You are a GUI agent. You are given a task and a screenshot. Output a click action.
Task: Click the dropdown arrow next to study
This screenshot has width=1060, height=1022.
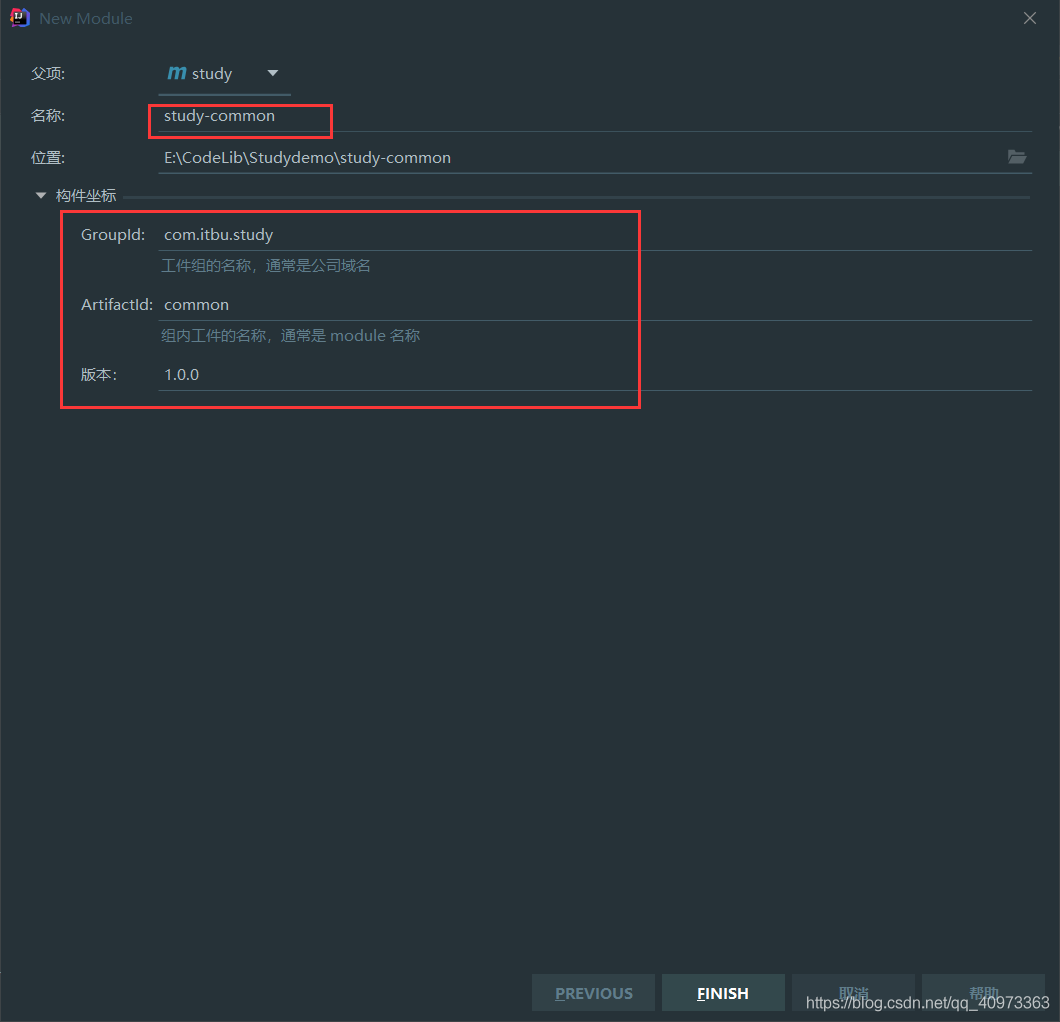[271, 72]
